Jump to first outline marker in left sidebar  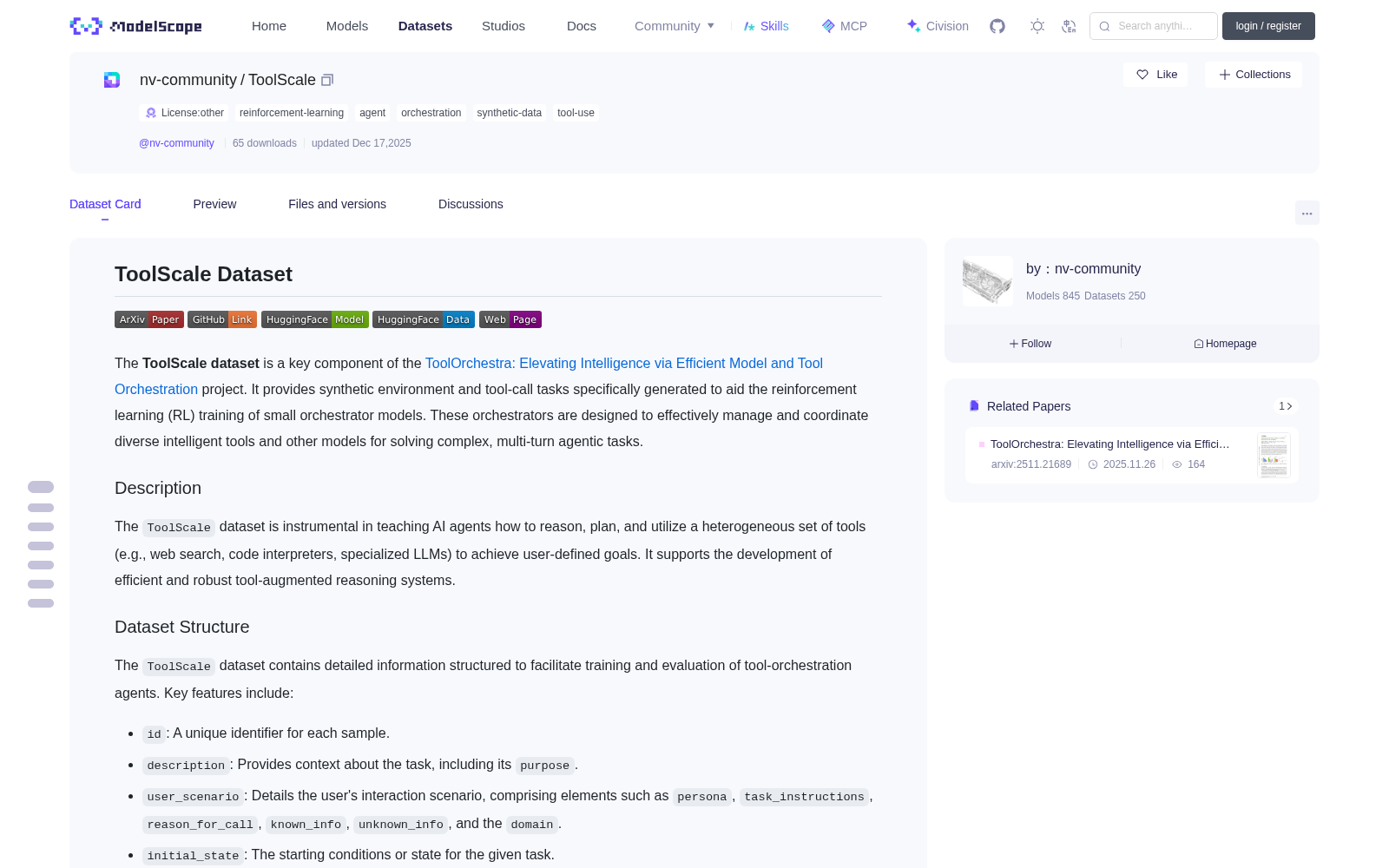(x=41, y=487)
